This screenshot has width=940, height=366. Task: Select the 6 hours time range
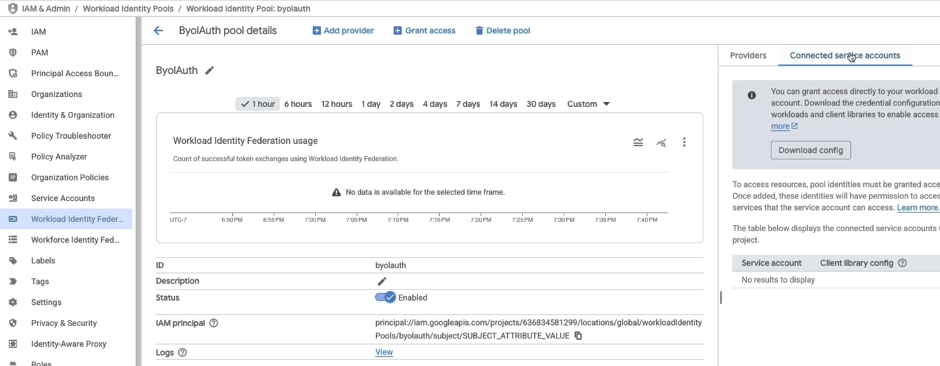pyautogui.click(x=298, y=104)
